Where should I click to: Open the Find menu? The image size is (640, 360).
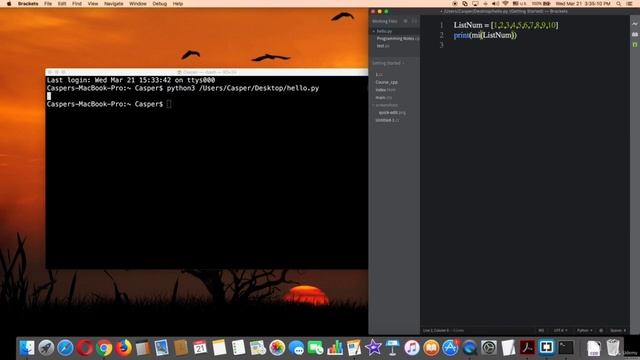(x=77, y=4)
